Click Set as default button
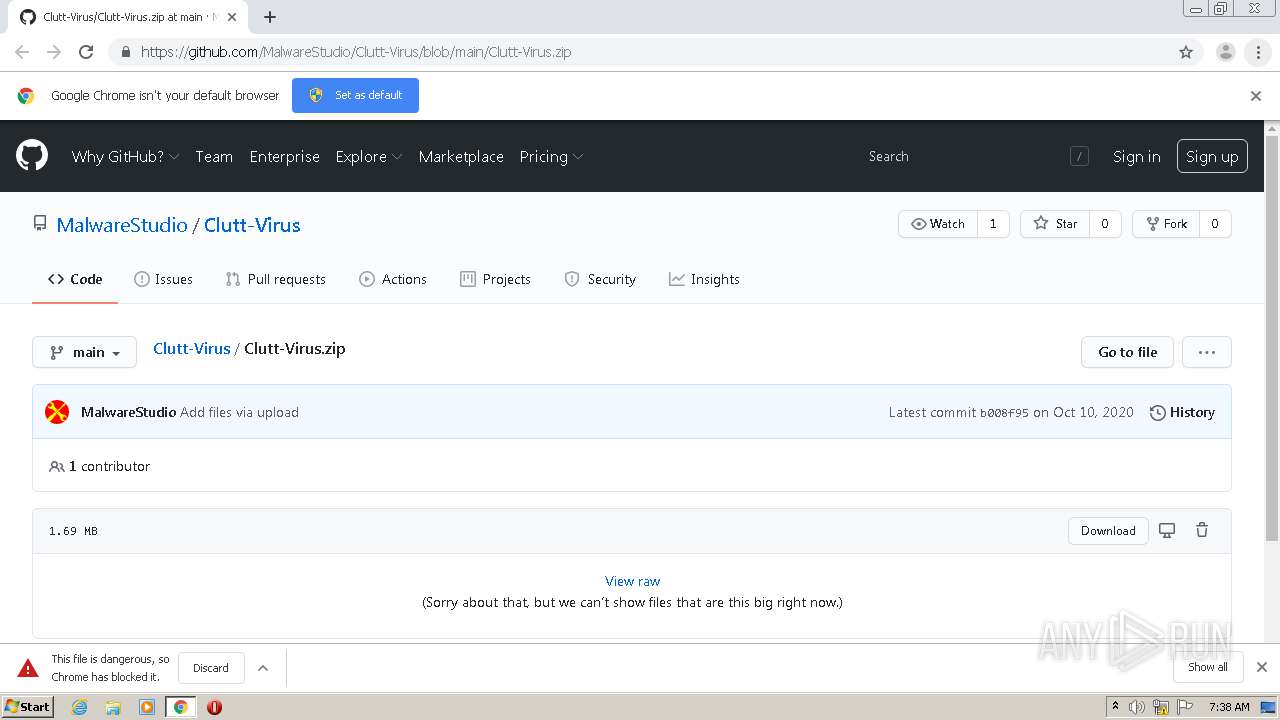The width and height of the screenshot is (1280, 720). click(355, 95)
